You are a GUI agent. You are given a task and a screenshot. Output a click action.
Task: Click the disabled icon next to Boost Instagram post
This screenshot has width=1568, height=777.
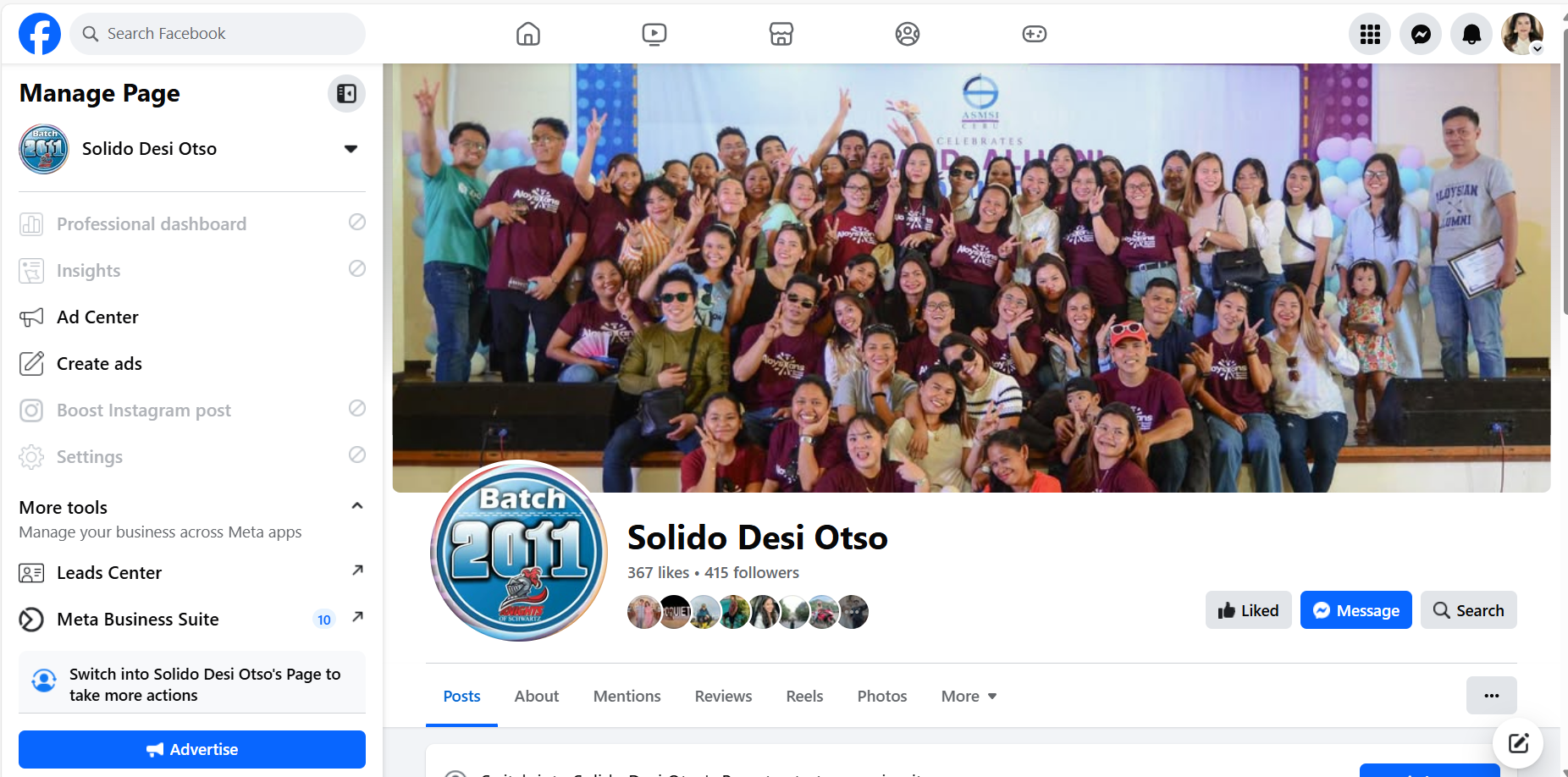pyautogui.click(x=357, y=408)
